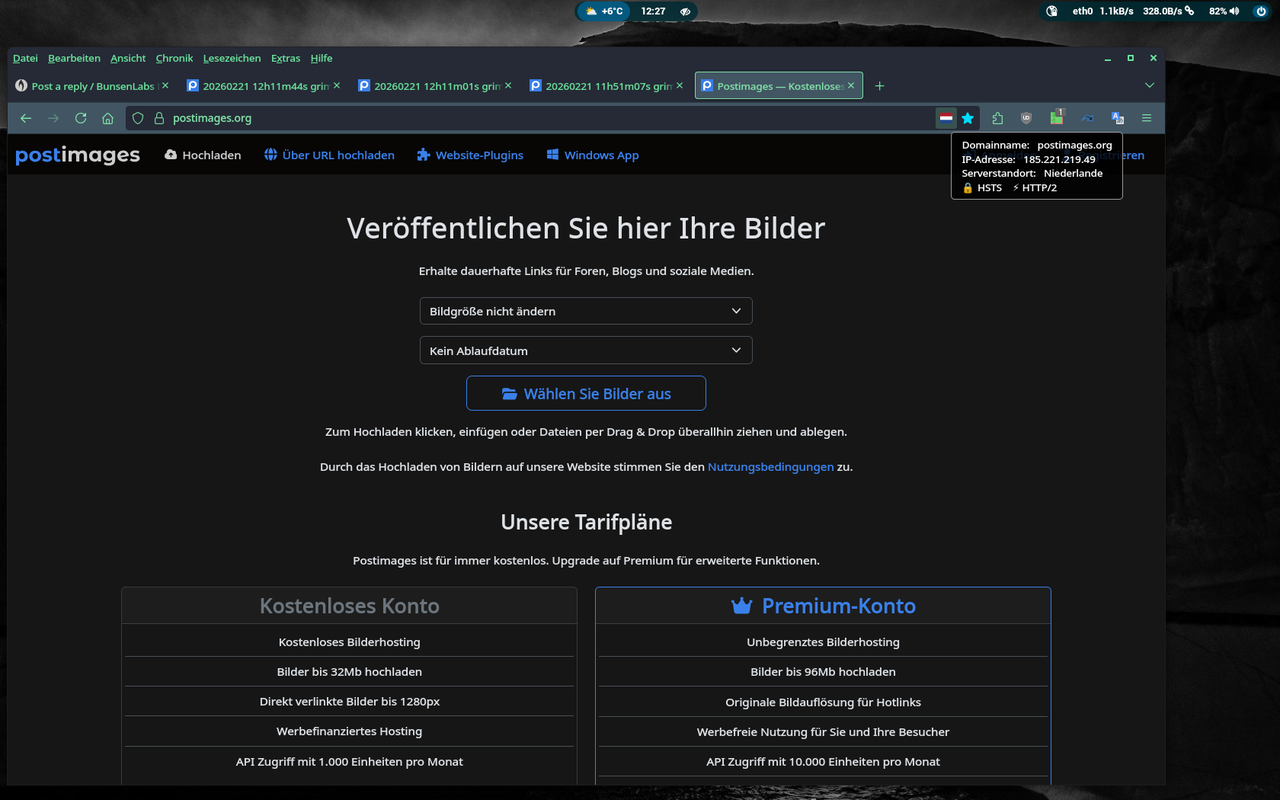Open the Nutzungsbedingungen link

pyautogui.click(x=770, y=467)
